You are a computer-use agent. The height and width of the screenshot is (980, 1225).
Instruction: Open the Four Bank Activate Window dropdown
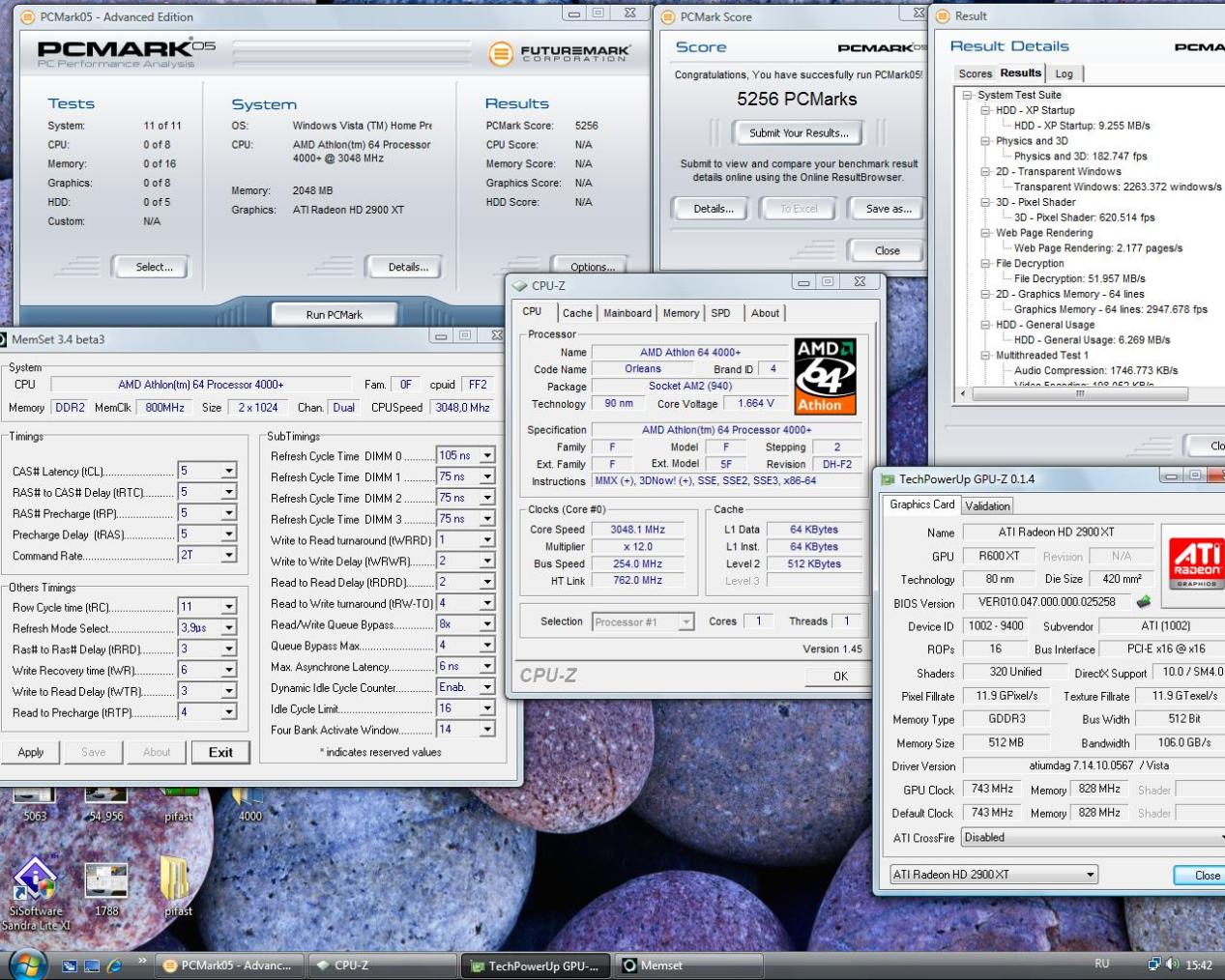coord(487,730)
